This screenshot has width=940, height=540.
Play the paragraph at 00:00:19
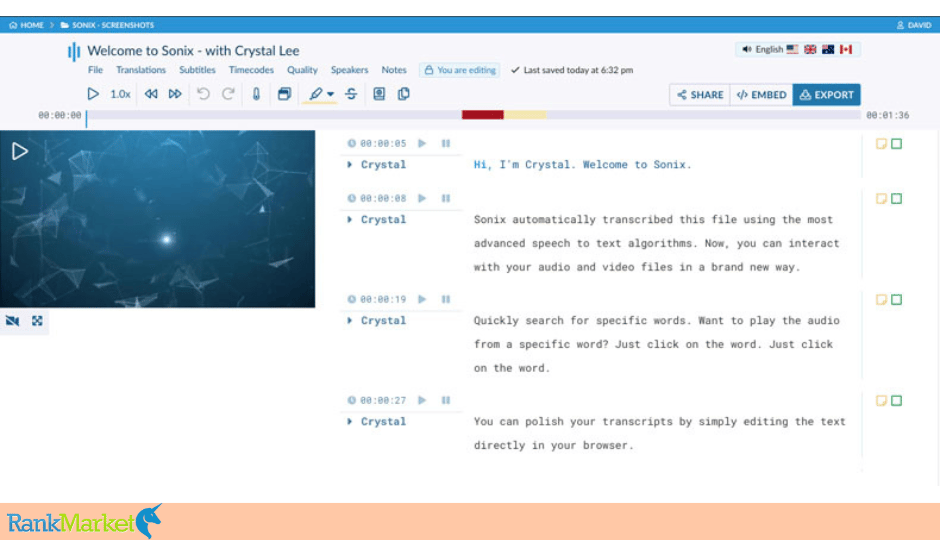422,299
